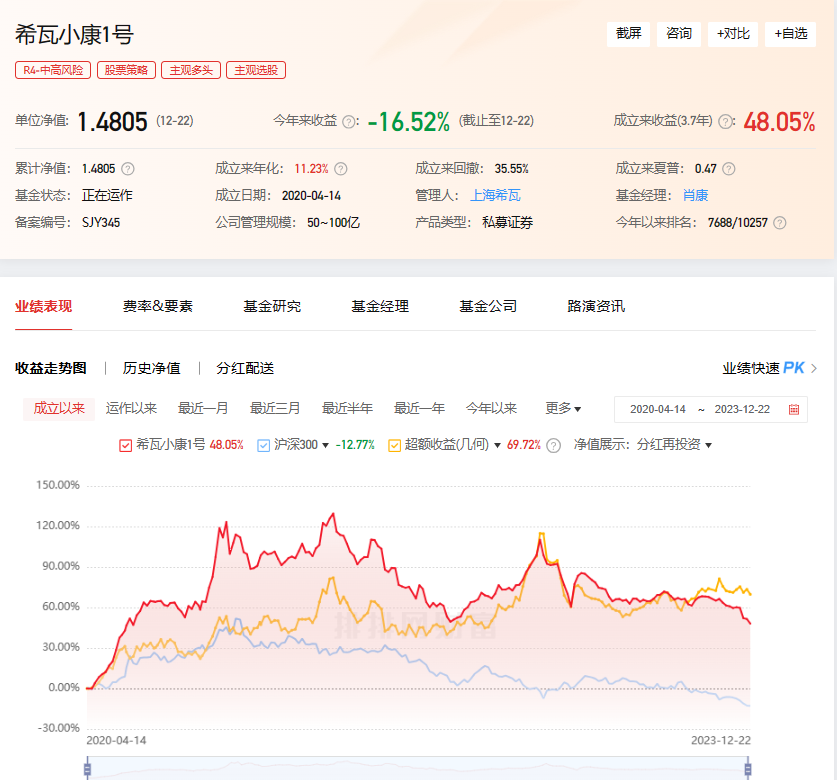This screenshot has height=780, width=837.
Task: Click R4-中高风险 tag
Action: [x=53, y=70]
